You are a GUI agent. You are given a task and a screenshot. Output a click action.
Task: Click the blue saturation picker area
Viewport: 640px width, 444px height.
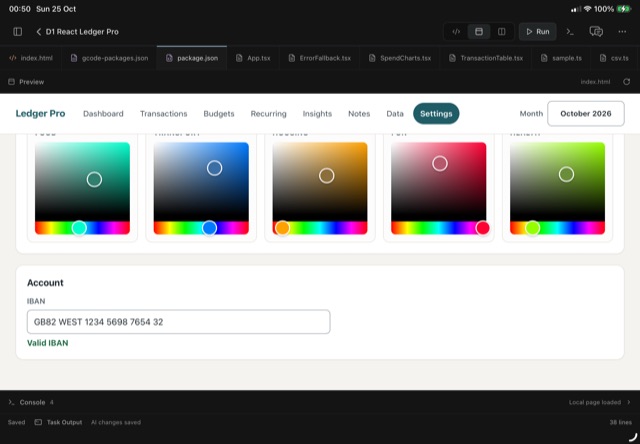[201, 182]
